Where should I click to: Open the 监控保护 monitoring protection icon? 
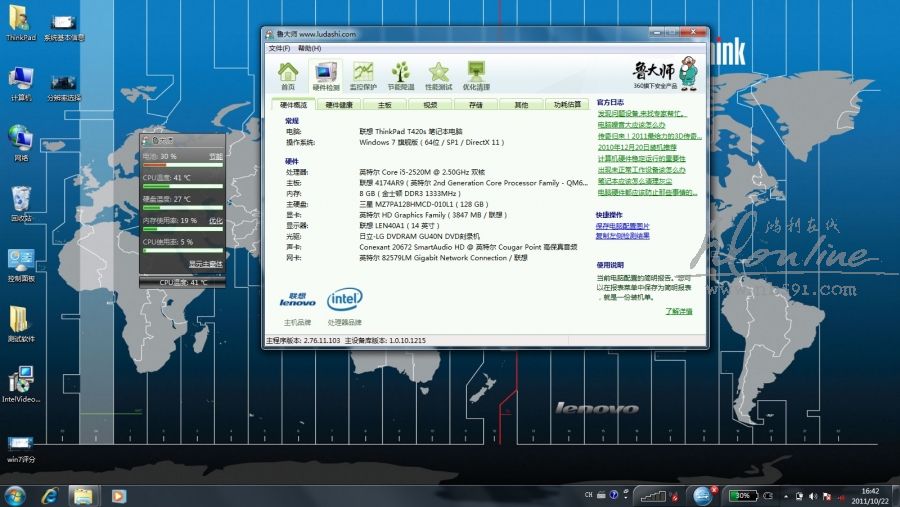(363, 75)
